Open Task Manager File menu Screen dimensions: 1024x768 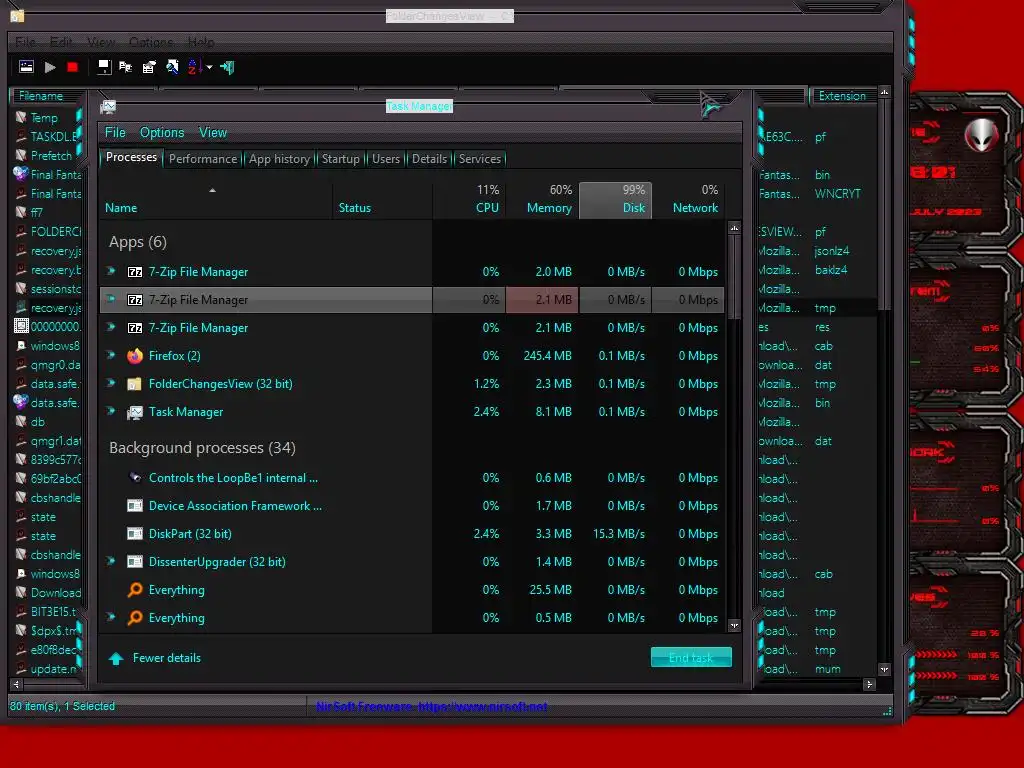coord(115,133)
